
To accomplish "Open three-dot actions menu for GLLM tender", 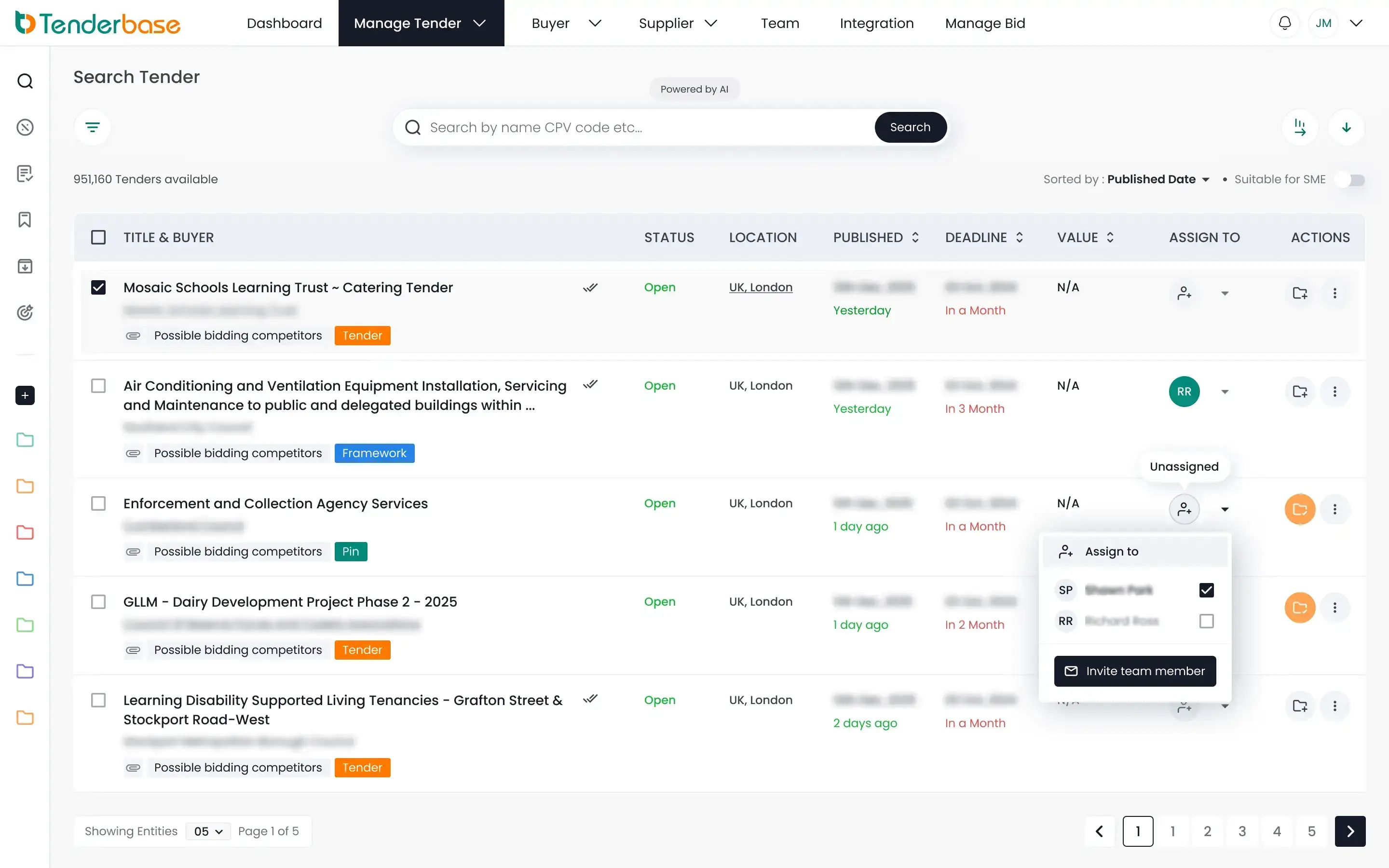I will pos(1335,608).
